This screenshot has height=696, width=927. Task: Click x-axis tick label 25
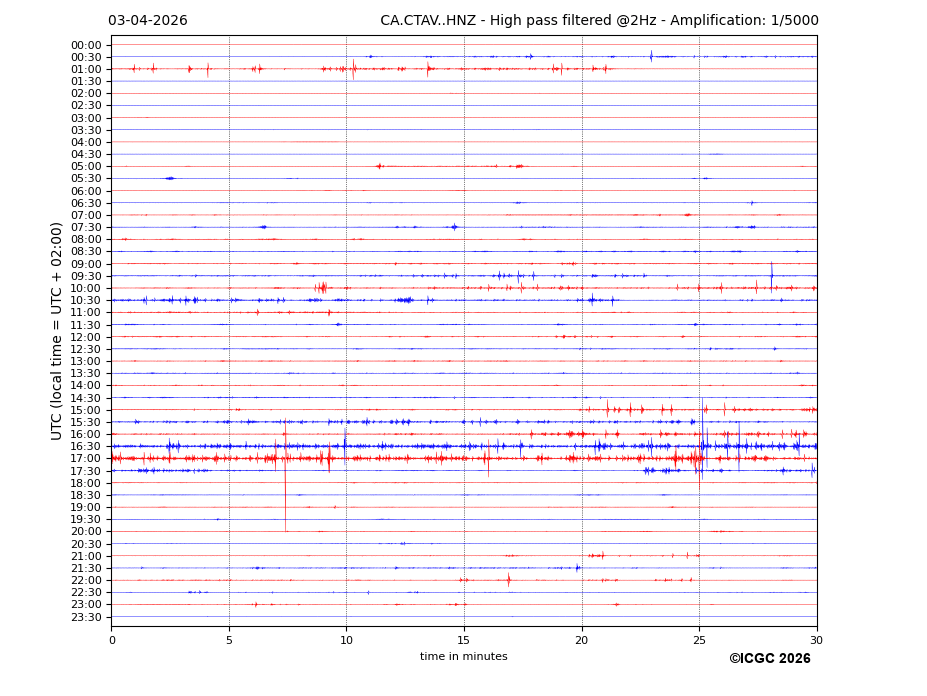tap(699, 640)
